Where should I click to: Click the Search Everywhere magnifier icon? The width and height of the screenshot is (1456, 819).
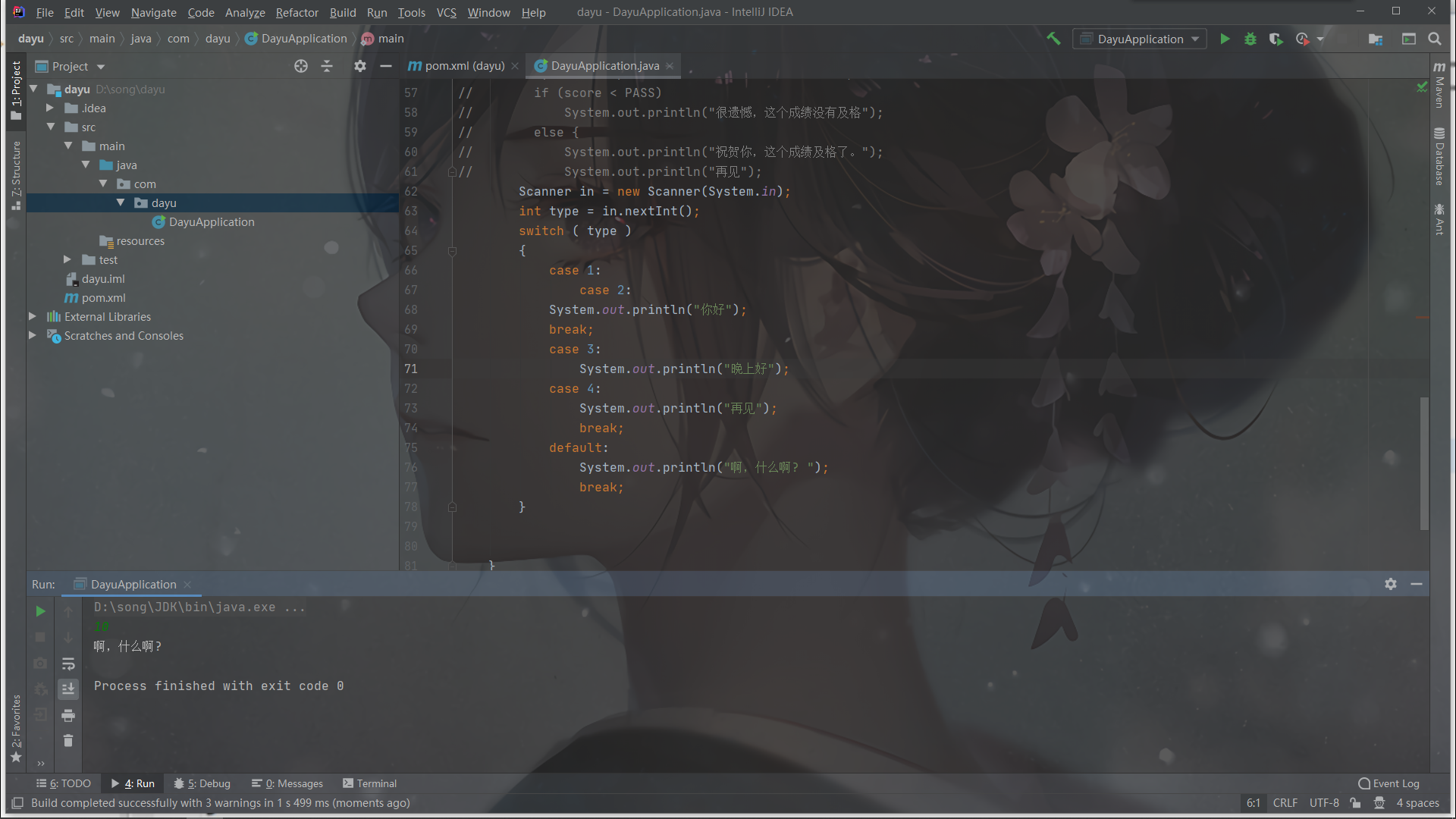point(1434,39)
